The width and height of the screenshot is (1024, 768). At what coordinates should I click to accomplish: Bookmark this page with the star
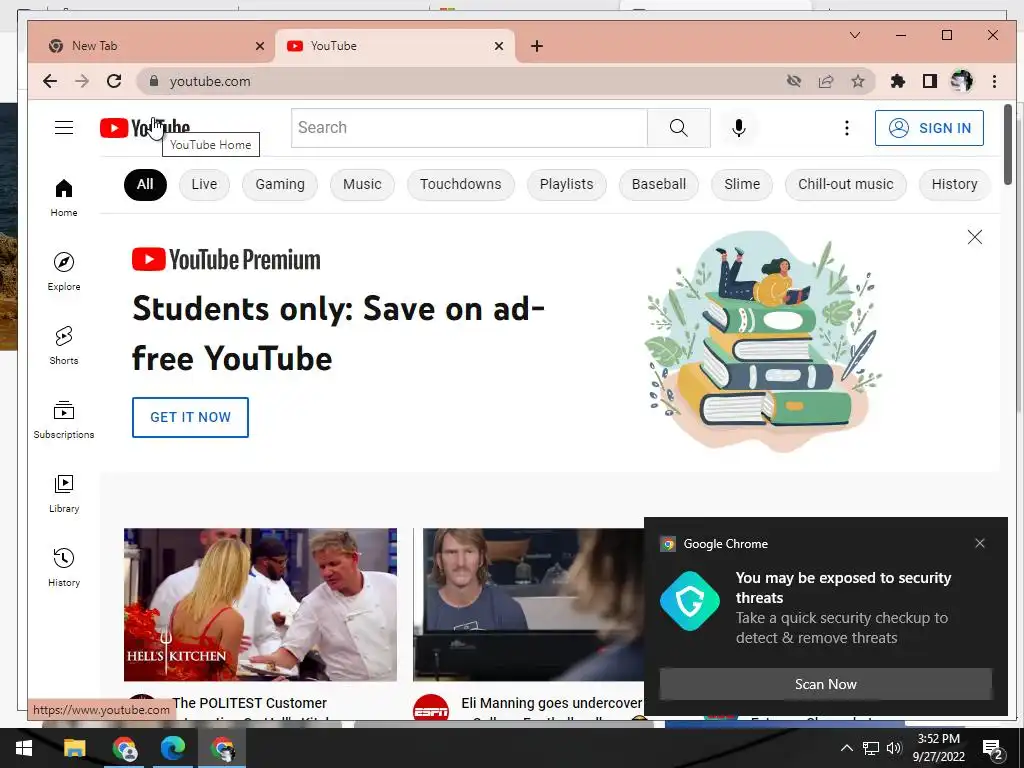pos(857,81)
